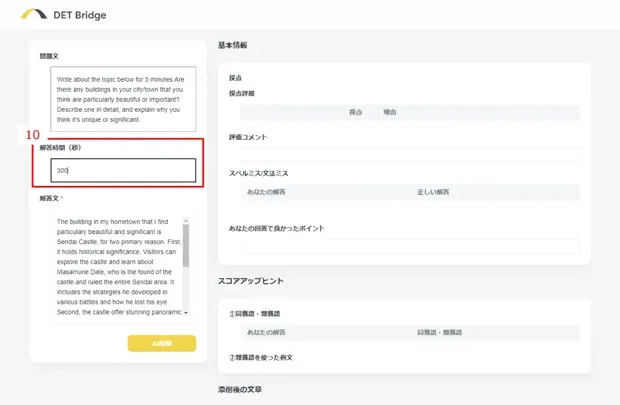Click the 添削後の文章 heading

point(240,390)
